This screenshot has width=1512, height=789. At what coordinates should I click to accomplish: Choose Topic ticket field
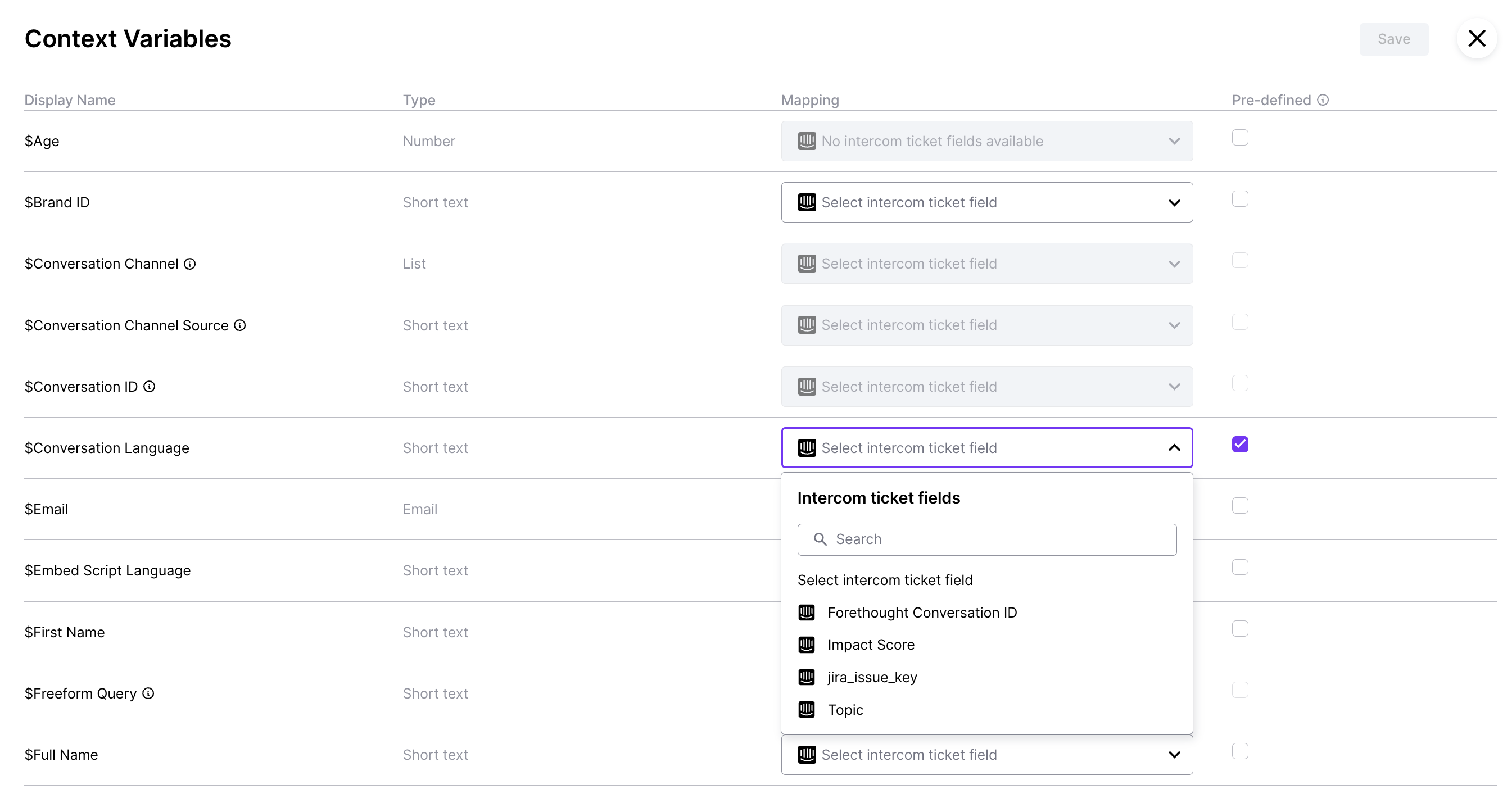[986, 710]
